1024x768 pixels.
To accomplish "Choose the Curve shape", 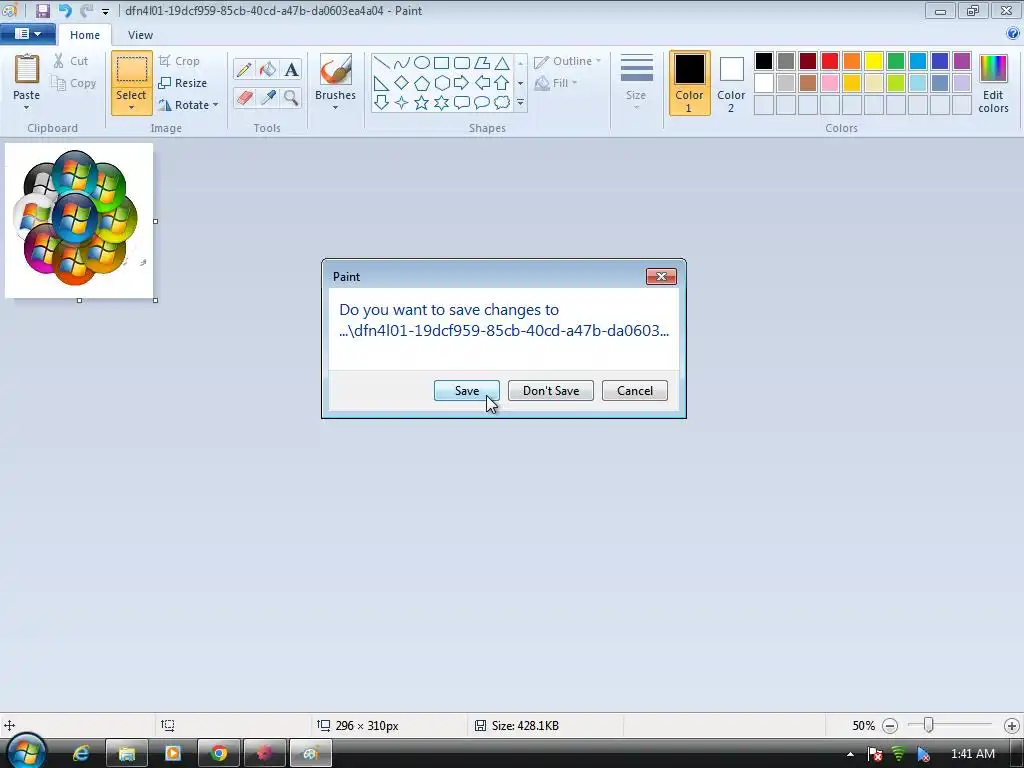I will pos(402,63).
